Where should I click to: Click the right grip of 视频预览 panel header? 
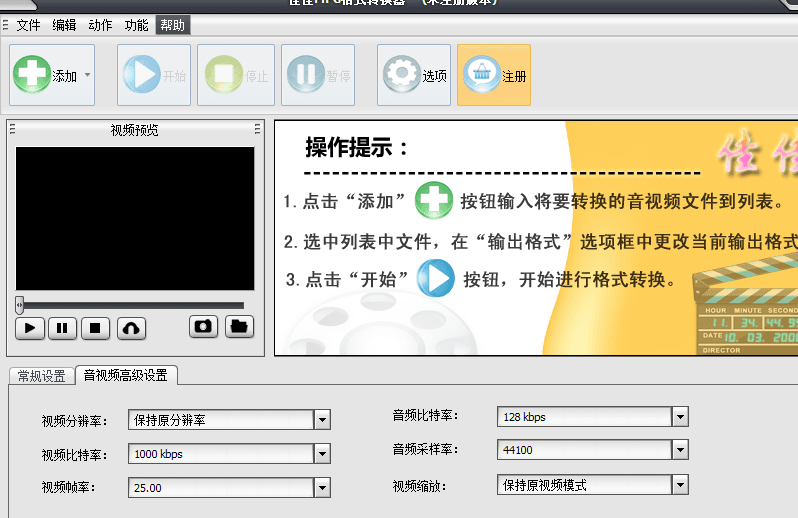tap(258, 129)
